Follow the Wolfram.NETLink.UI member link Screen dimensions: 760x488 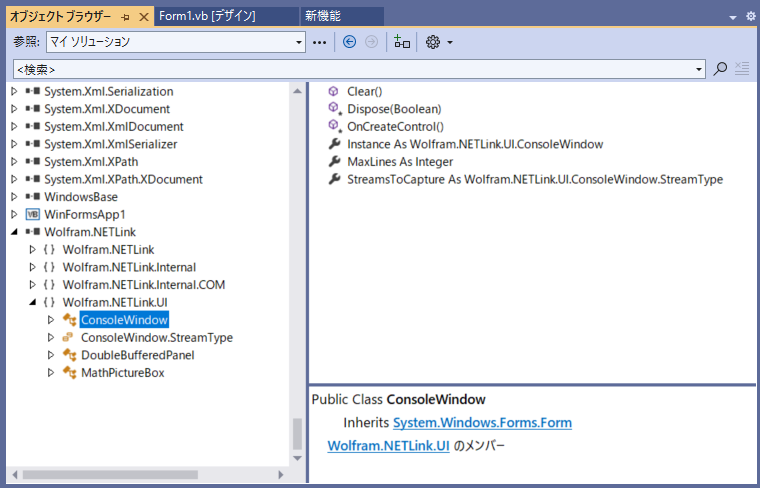(388, 446)
